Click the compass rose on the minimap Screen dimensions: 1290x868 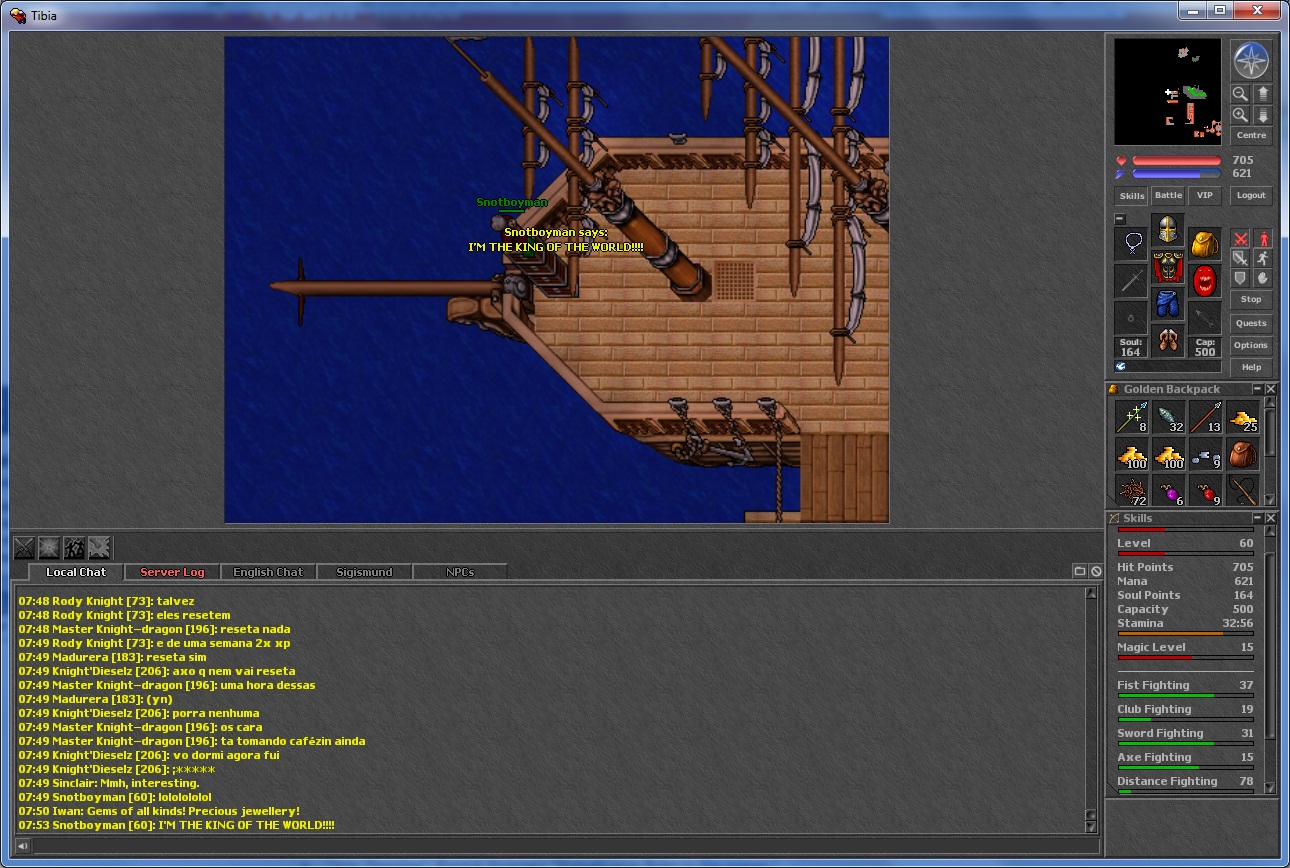pos(1250,61)
